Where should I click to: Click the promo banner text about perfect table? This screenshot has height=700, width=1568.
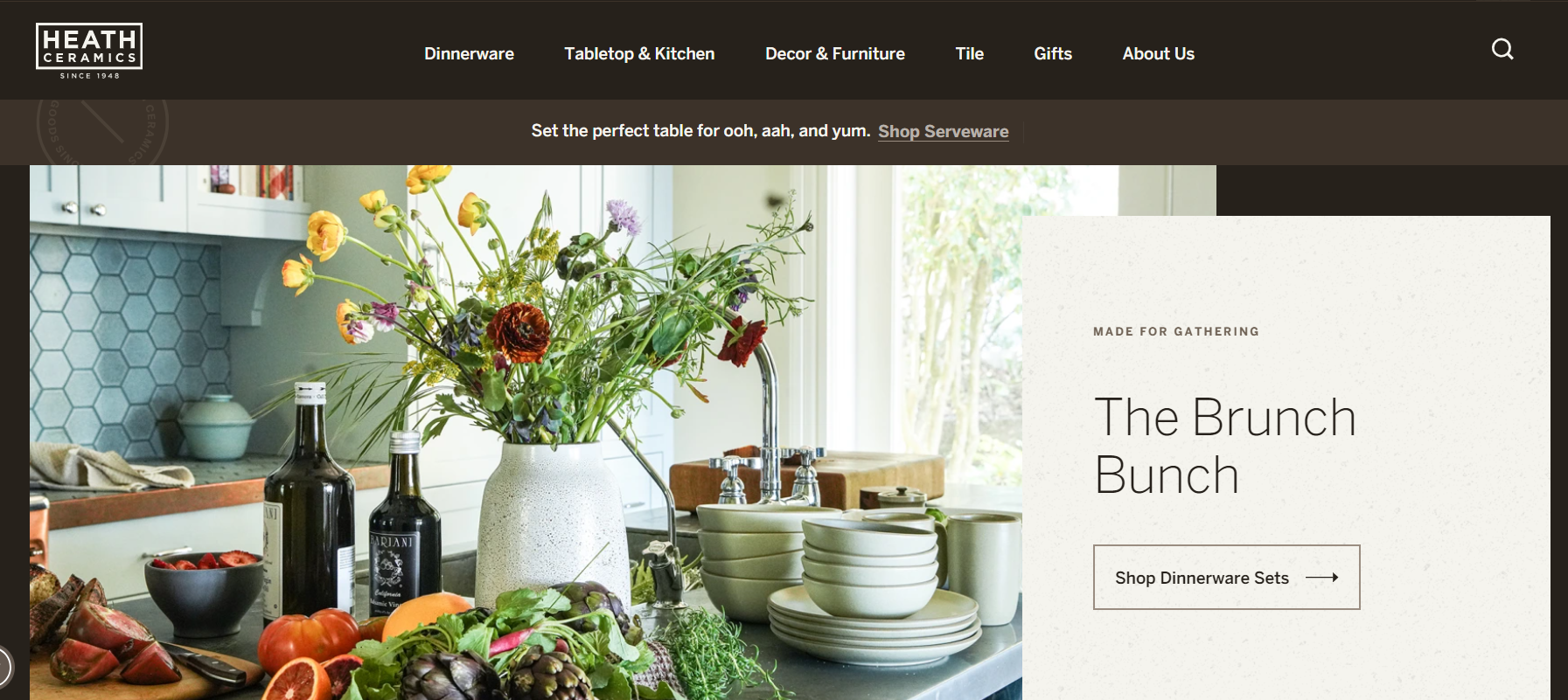(x=700, y=130)
